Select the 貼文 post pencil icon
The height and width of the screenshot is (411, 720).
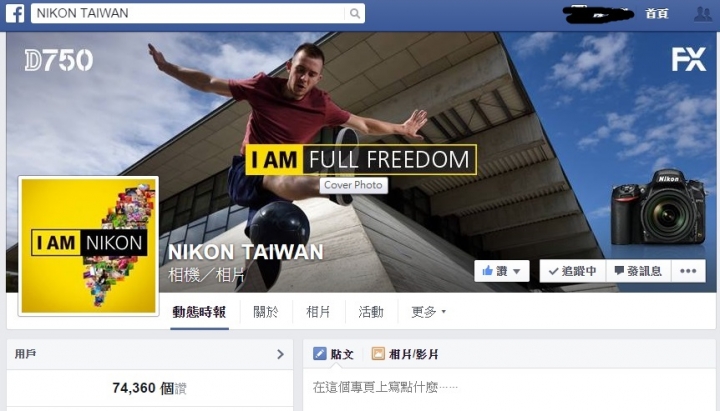pos(320,354)
